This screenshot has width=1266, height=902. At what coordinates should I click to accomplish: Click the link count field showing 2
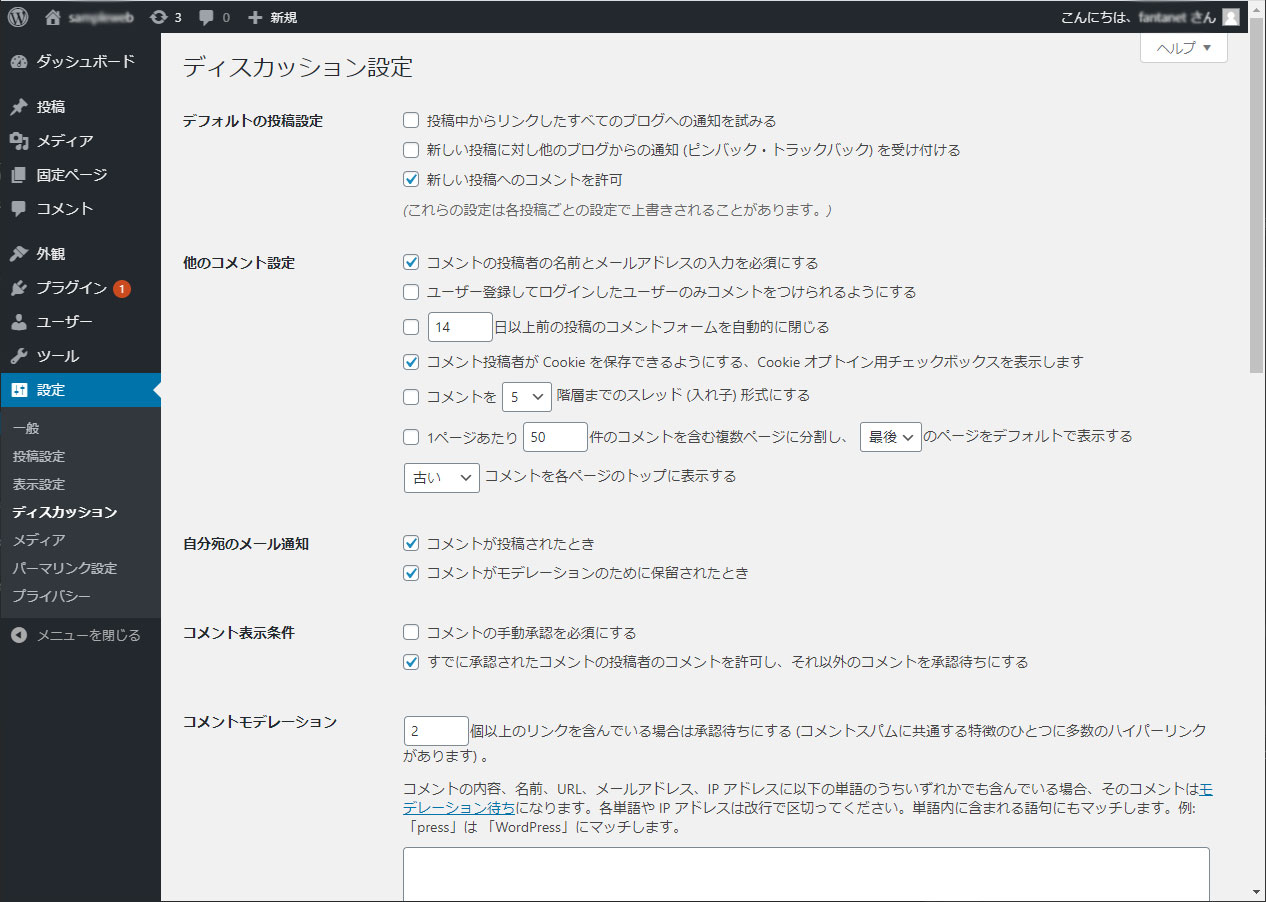(x=436, y=731)
